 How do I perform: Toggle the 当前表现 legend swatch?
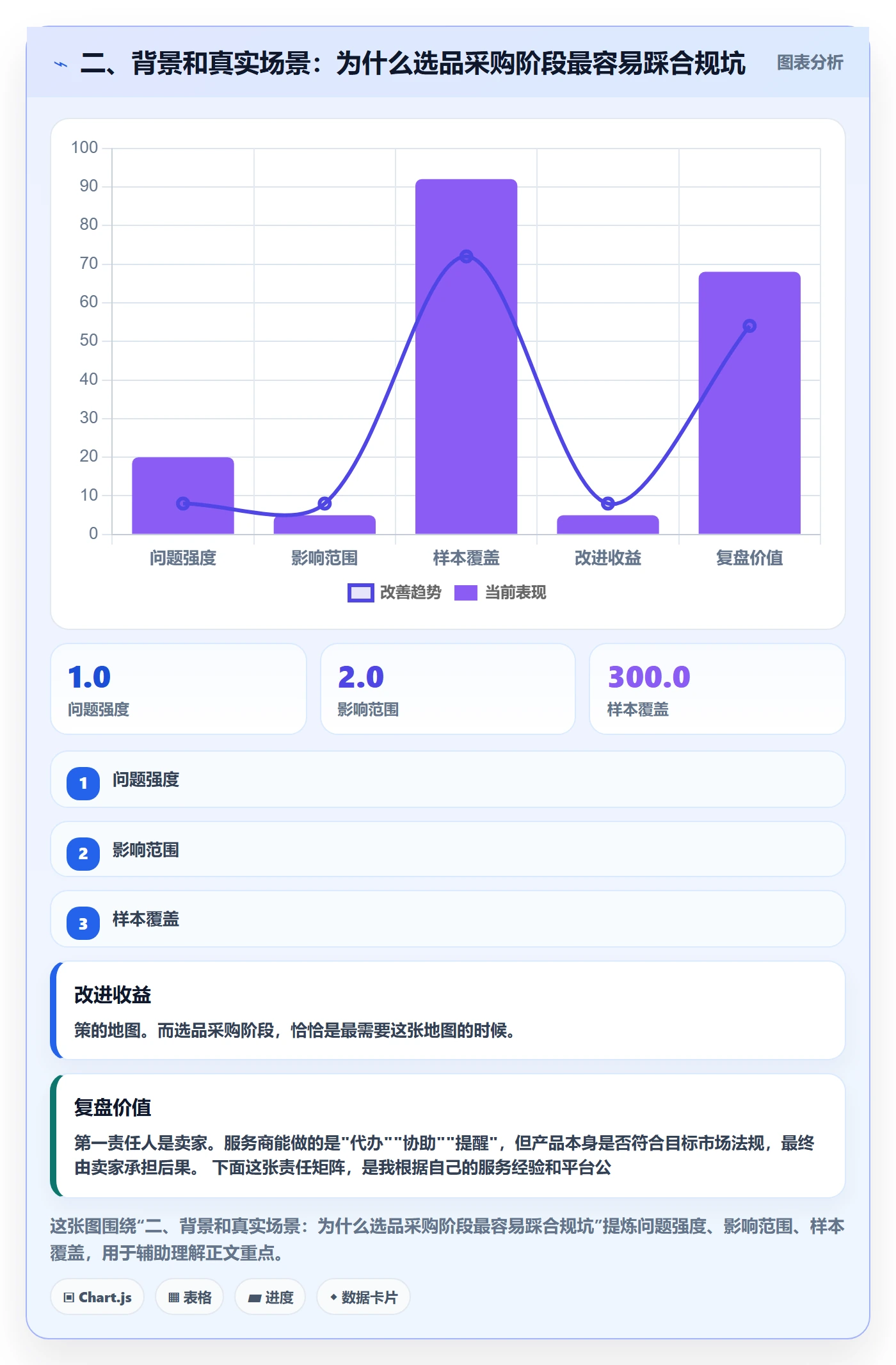(x=466, y=593)
